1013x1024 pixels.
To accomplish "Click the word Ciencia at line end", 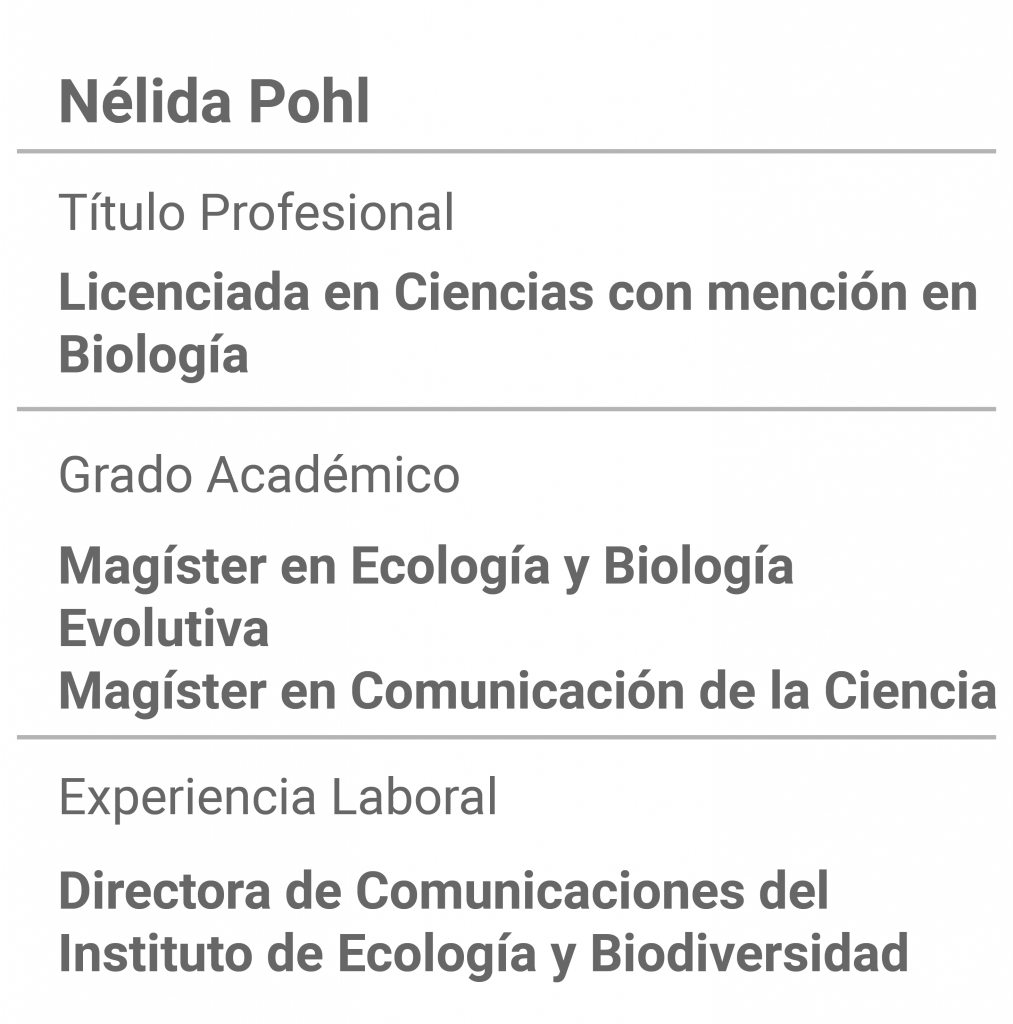I will [x=910, y=690].
